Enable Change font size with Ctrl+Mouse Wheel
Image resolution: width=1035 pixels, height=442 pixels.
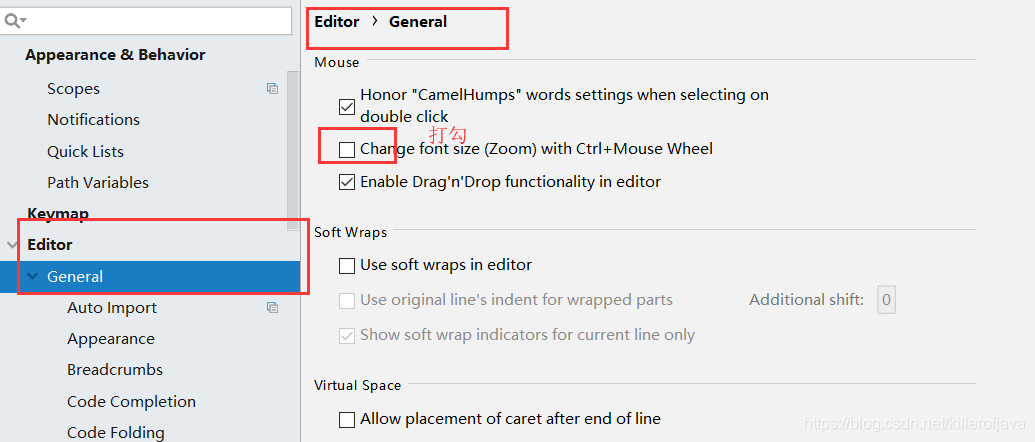[x=347, y=149]
